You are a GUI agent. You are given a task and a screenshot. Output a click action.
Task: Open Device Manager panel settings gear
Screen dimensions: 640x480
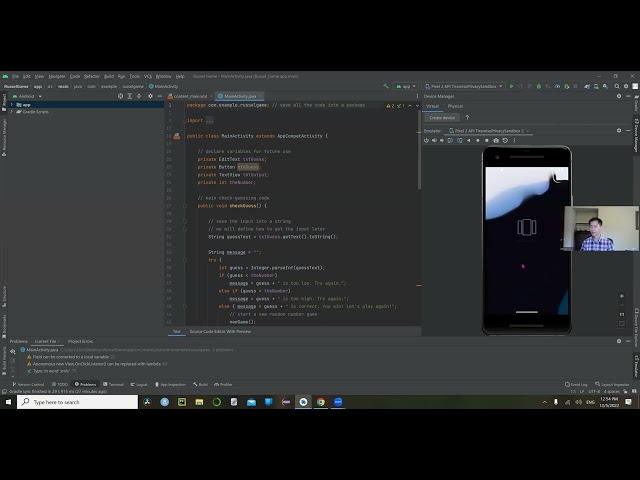619,96
